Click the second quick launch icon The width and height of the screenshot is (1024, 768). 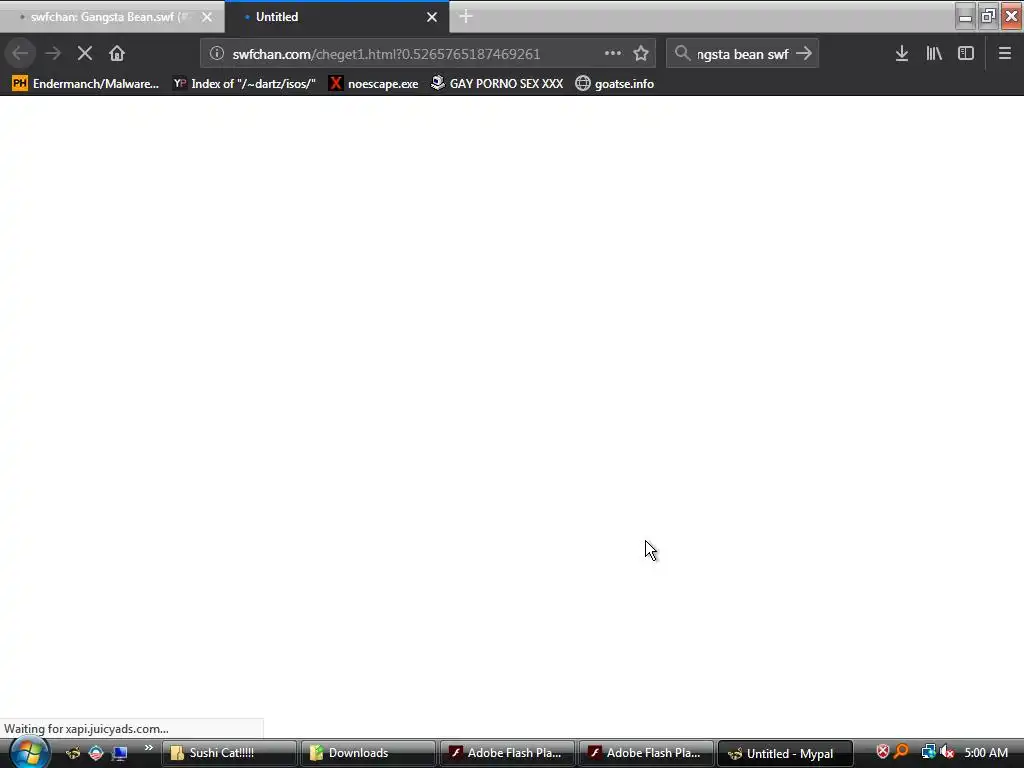pos(96,754)
